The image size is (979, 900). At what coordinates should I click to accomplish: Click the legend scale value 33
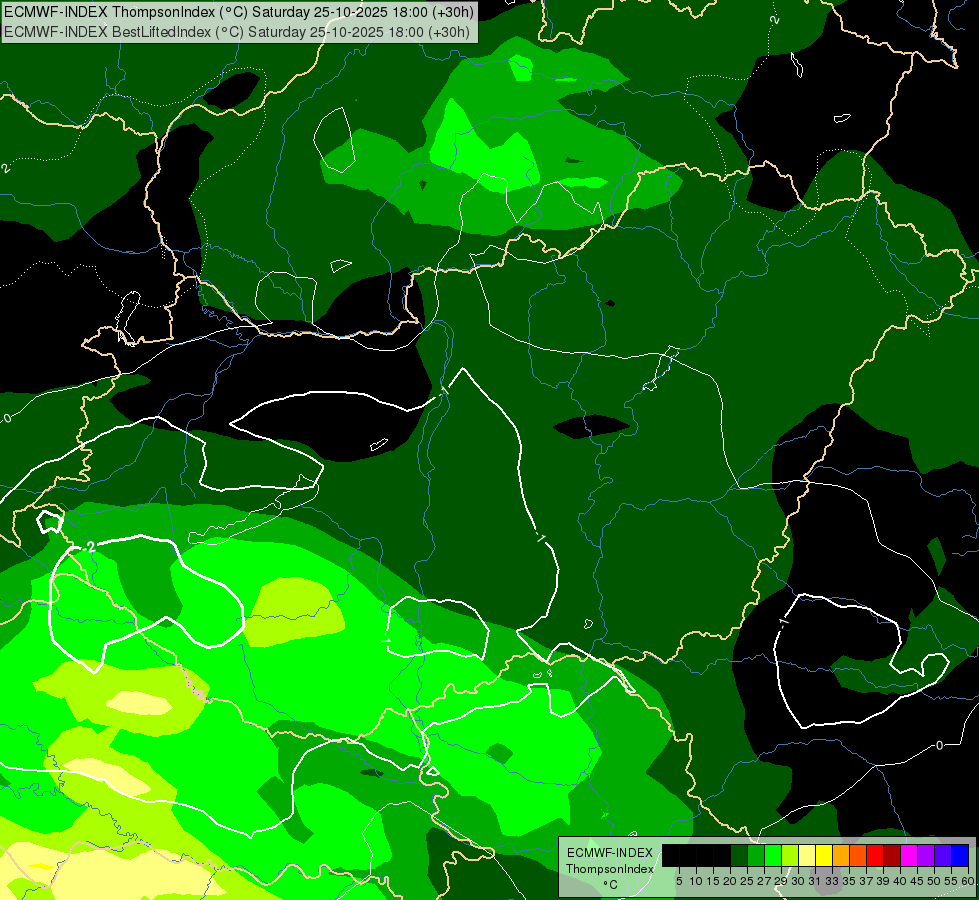point(832,881)
